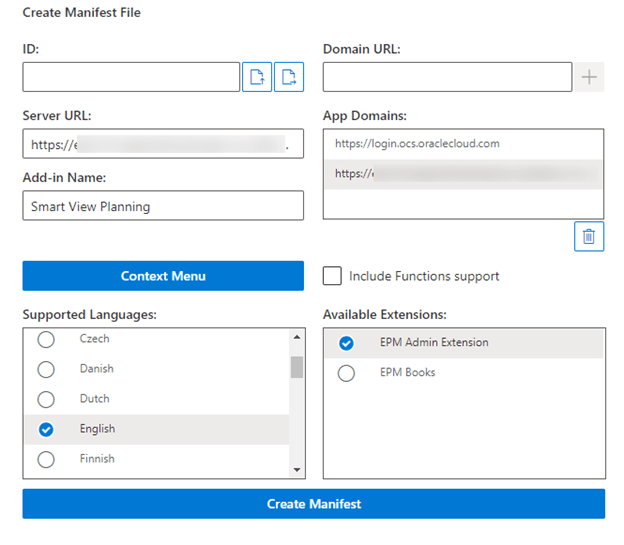
Task: Open the Context Menu button
Action: click(x=163, y=276)
